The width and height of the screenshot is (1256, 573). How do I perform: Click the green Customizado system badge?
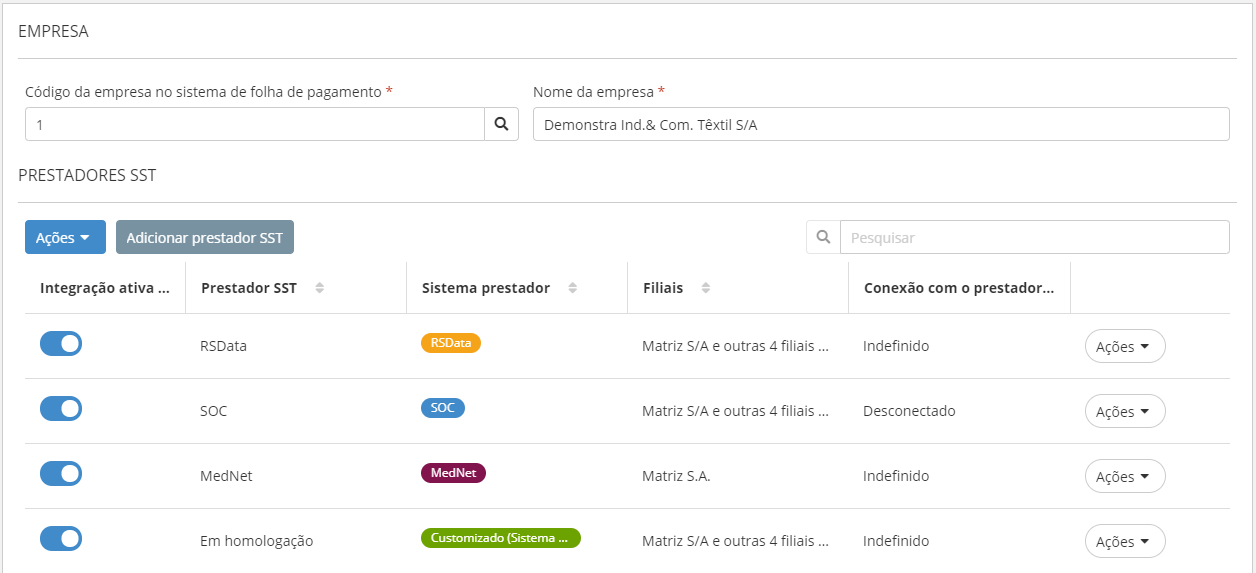pyautogui.click(x=500, y=538)
